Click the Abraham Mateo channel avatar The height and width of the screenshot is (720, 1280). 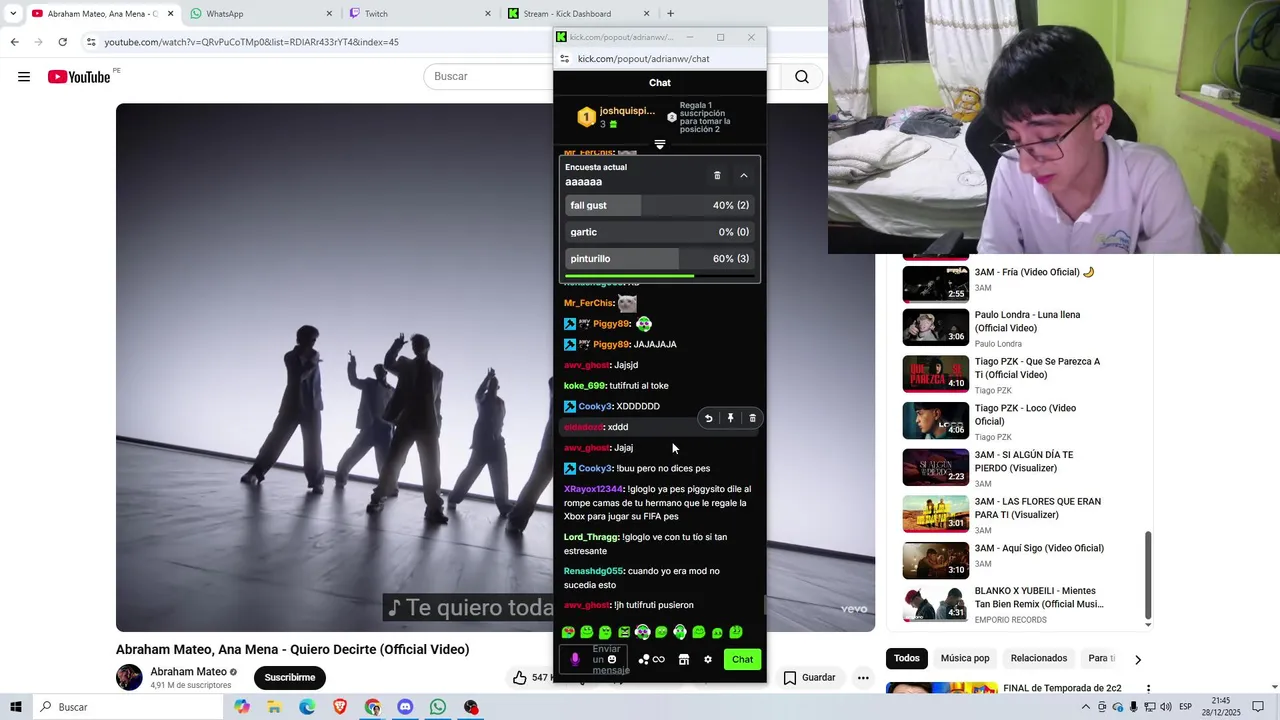coord(129,677)
